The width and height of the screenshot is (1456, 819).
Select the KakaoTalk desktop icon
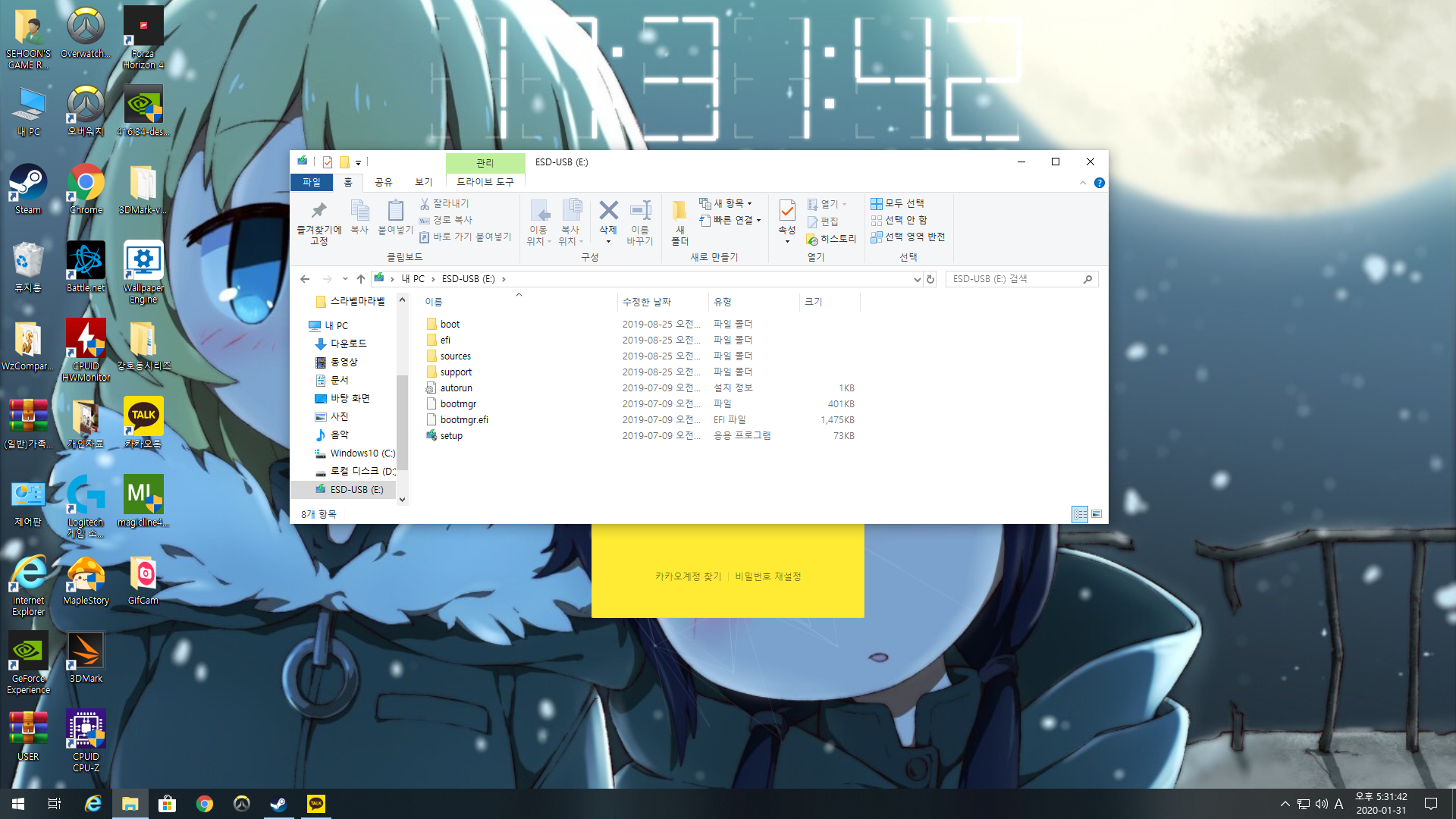pos(143,422)
